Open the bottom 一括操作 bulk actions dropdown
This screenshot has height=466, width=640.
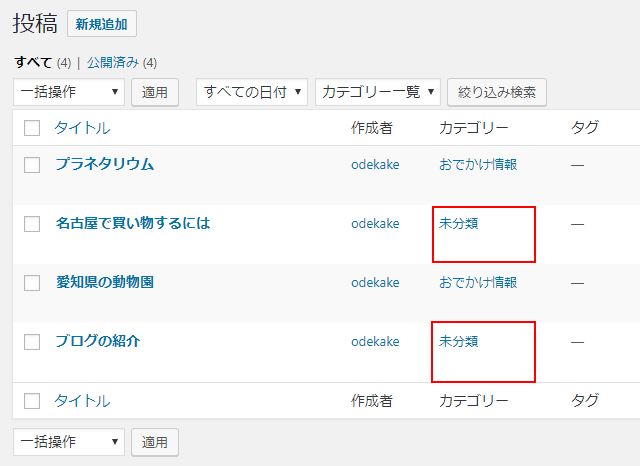click(69, 441)
